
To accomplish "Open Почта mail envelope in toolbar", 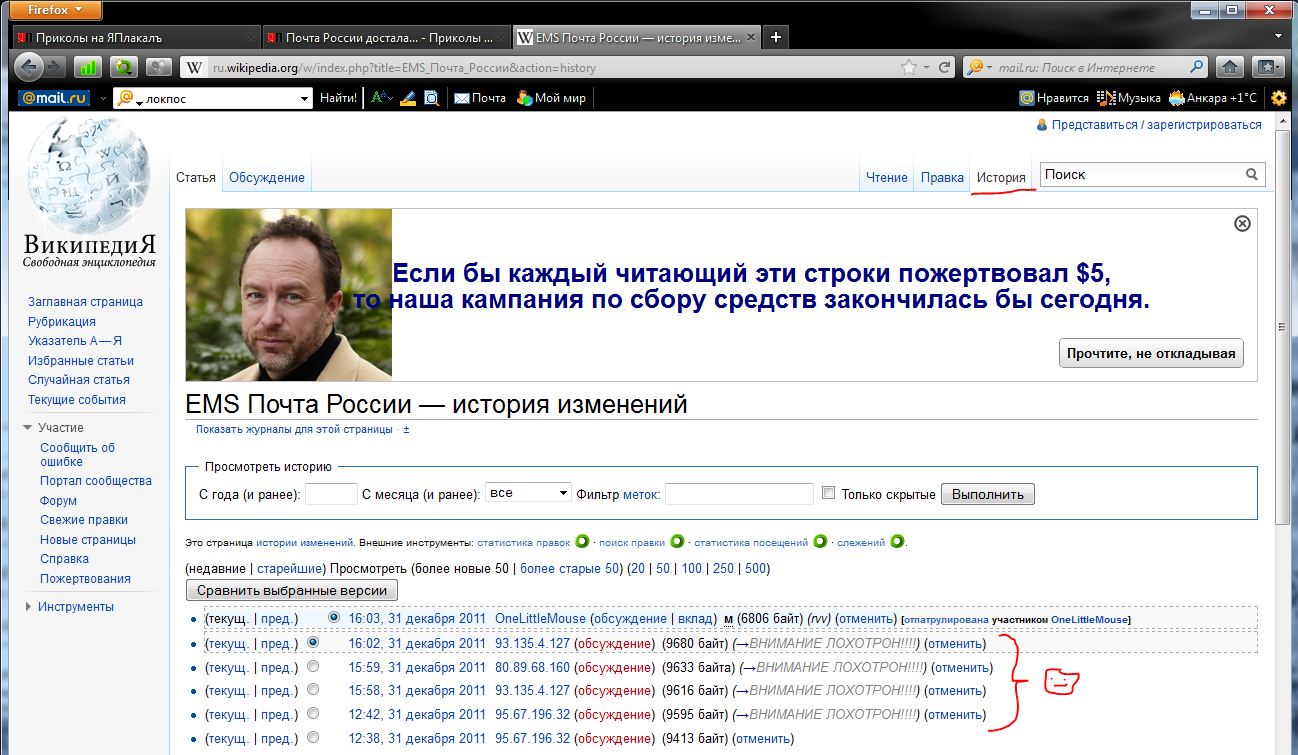I will 480,98.
